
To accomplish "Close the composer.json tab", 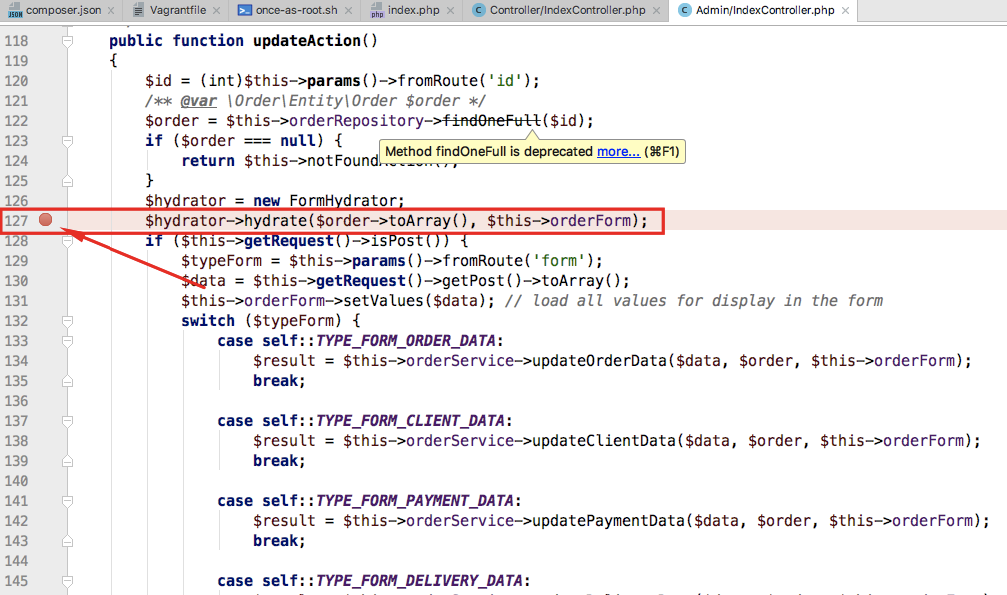I will tap(111, 10).
